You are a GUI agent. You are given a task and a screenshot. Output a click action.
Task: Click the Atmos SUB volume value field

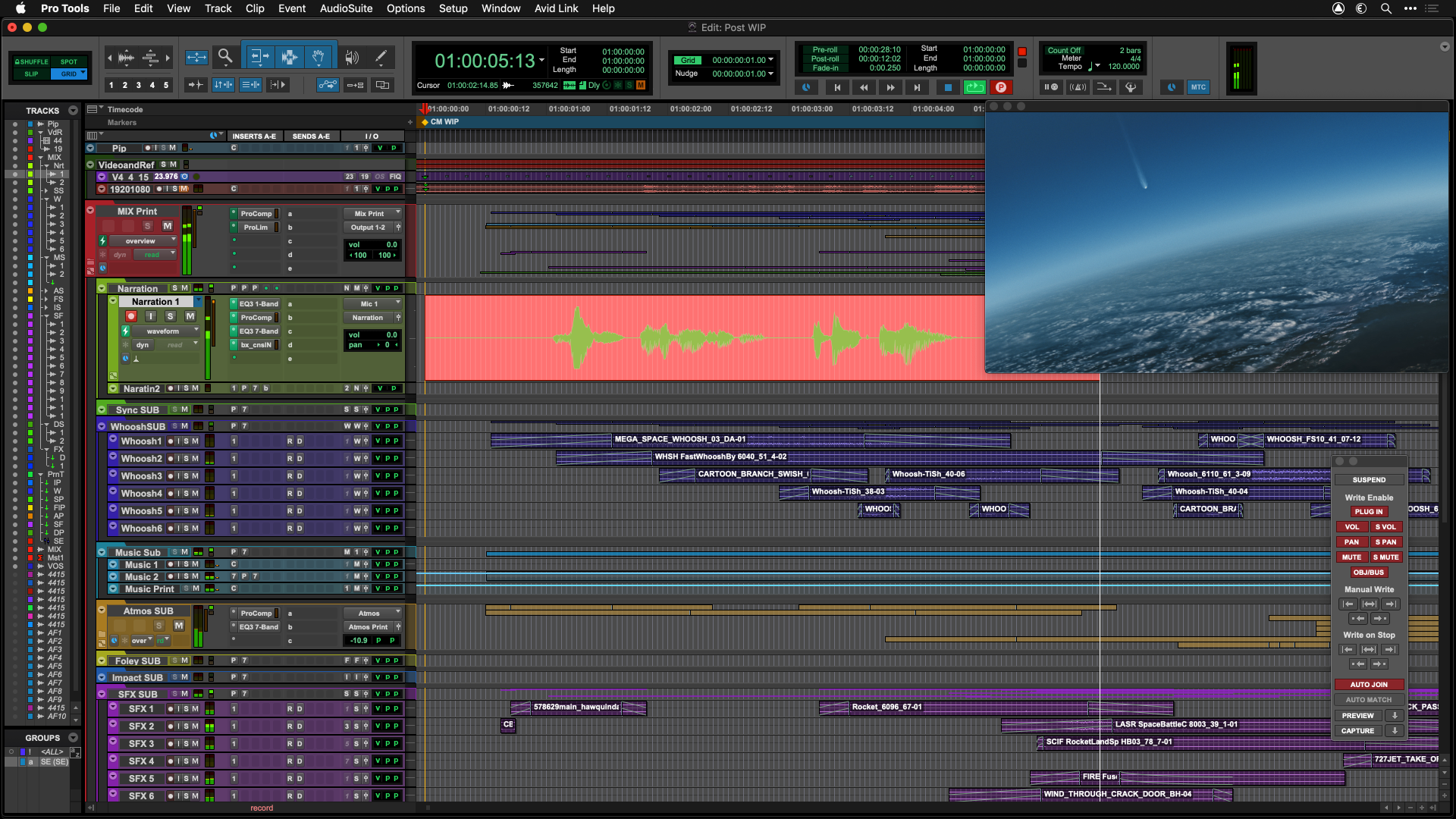[359, 641]
